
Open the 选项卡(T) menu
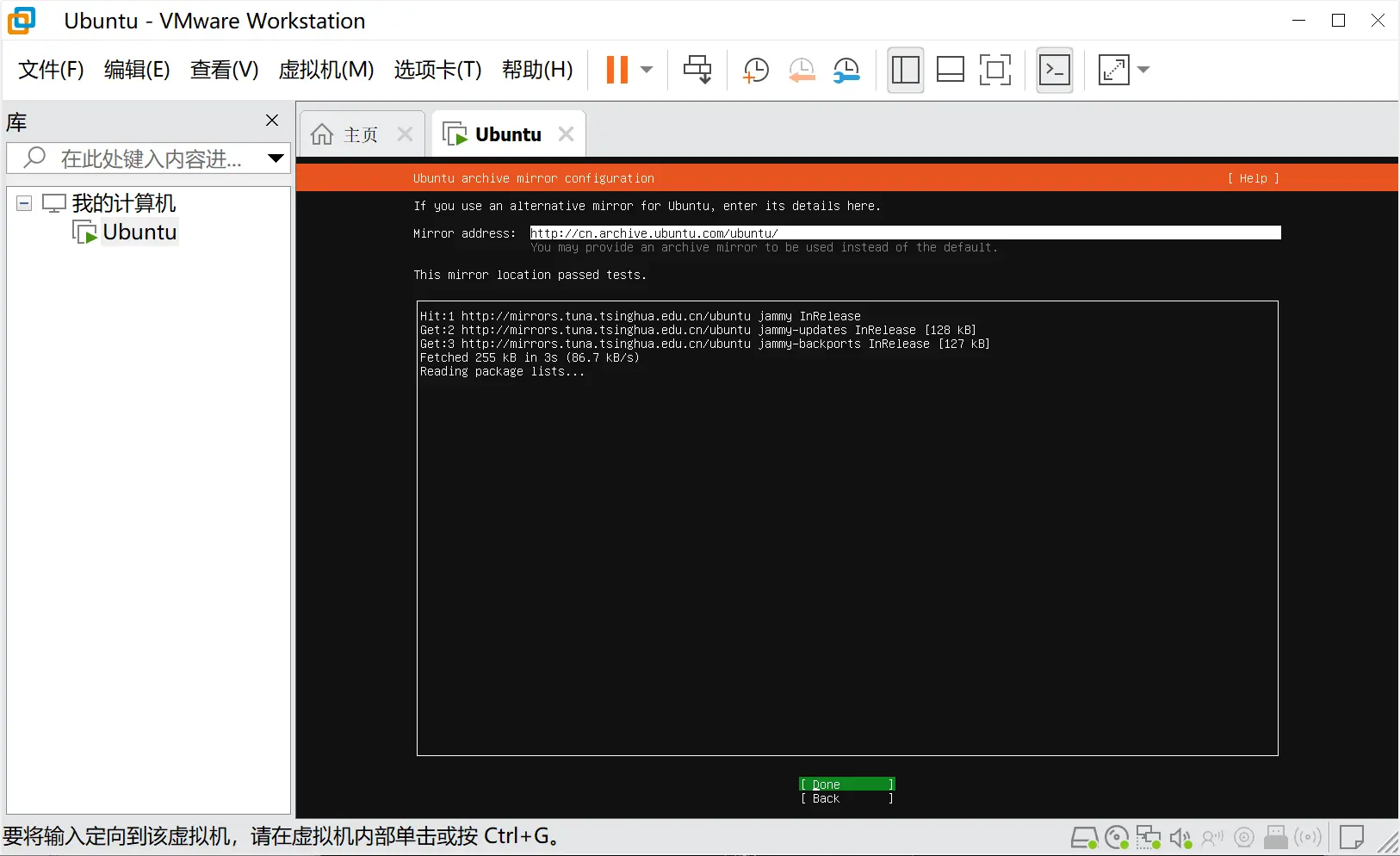(x=437, y=70)
